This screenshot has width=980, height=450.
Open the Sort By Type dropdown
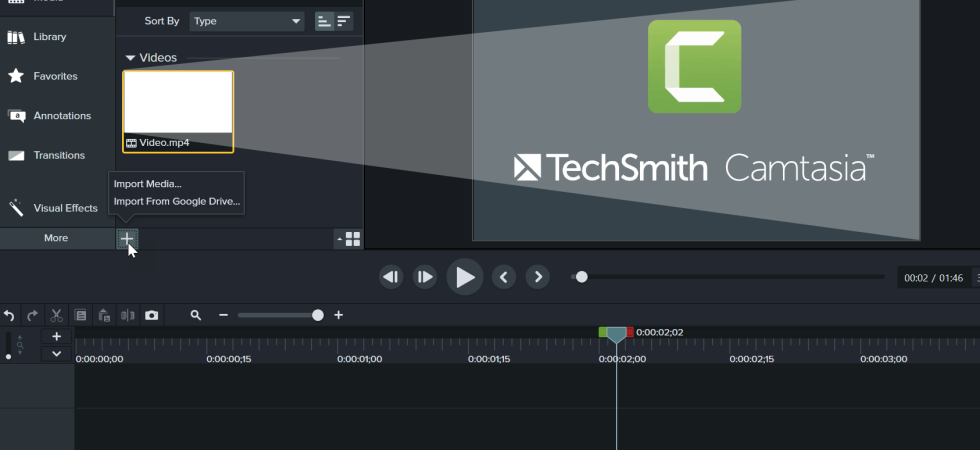pos(247,21)
